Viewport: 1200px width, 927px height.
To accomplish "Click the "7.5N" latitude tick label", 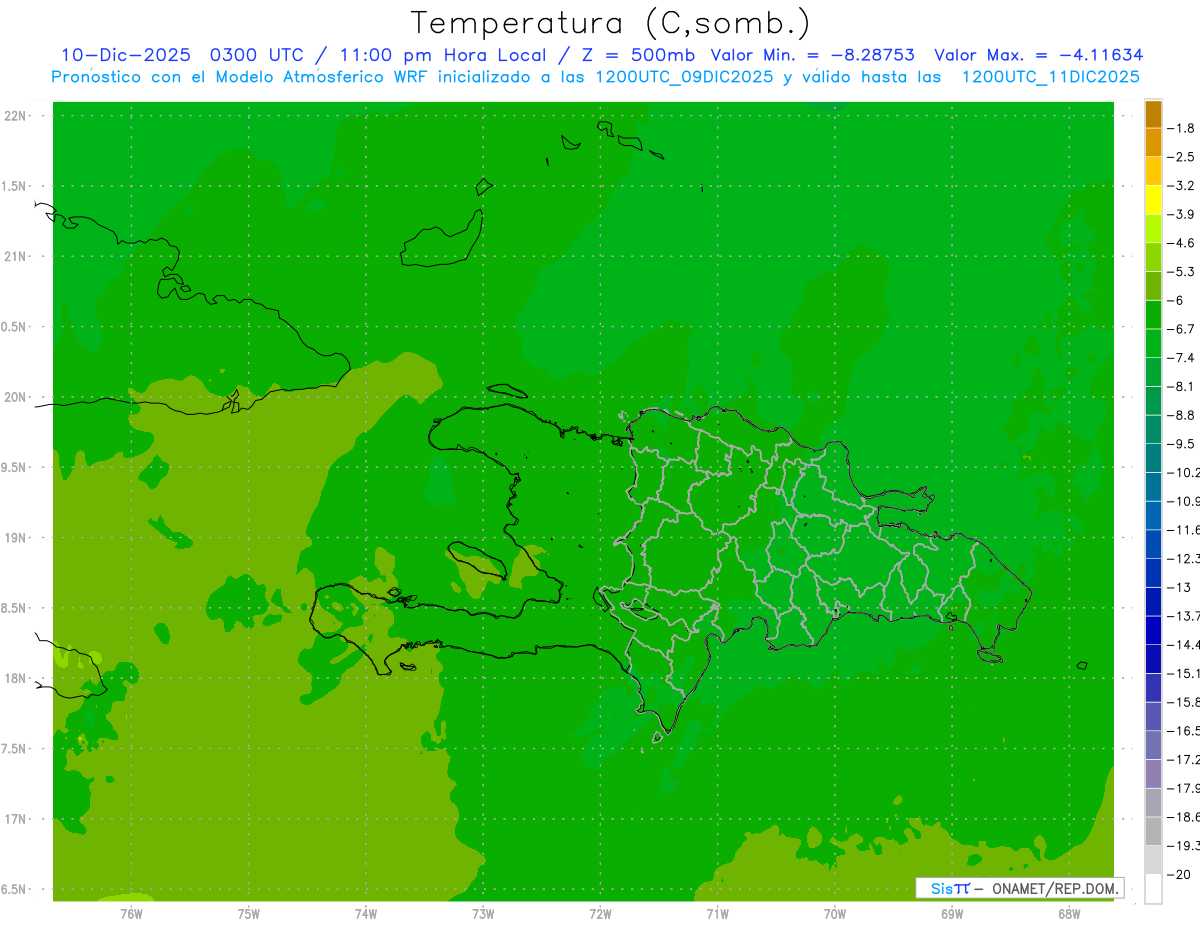I will pos(14,748).
